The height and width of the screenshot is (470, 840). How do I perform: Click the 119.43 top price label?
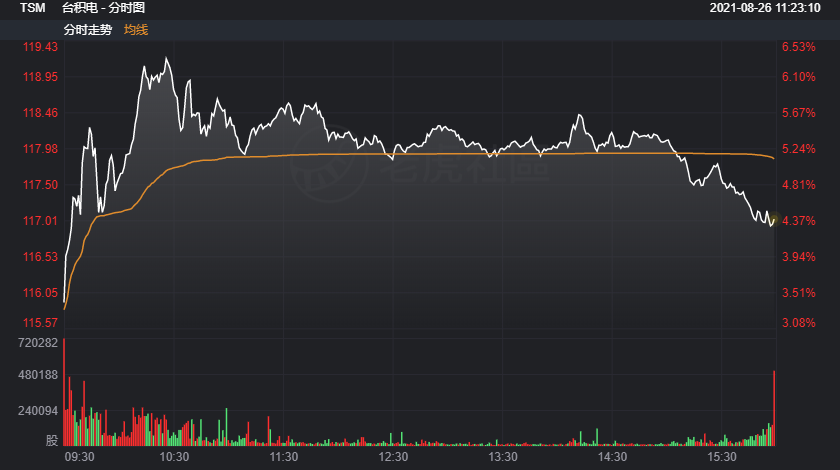[x=40, y=47]
